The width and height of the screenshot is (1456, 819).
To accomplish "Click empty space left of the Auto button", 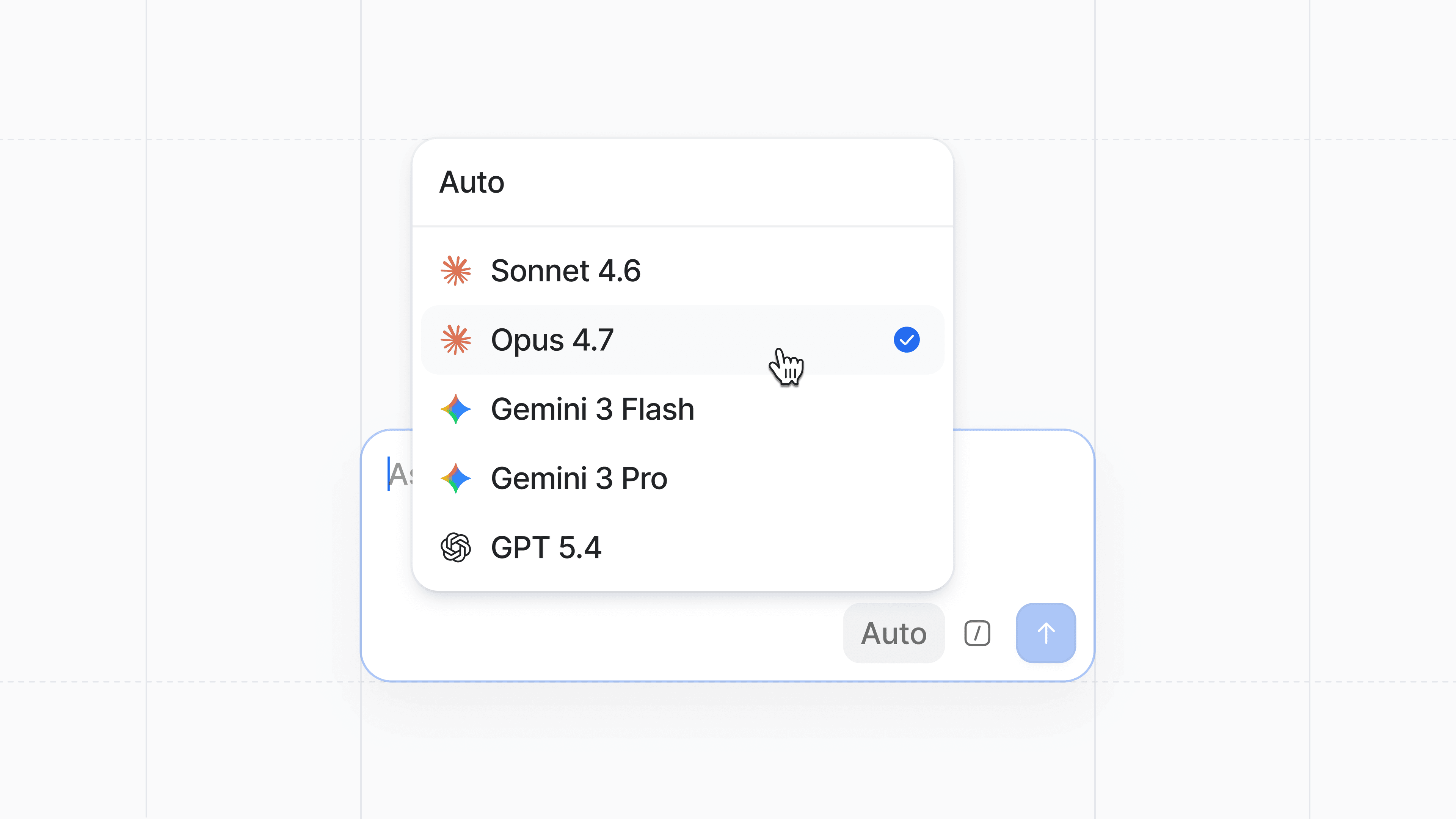I will [622, 633].
